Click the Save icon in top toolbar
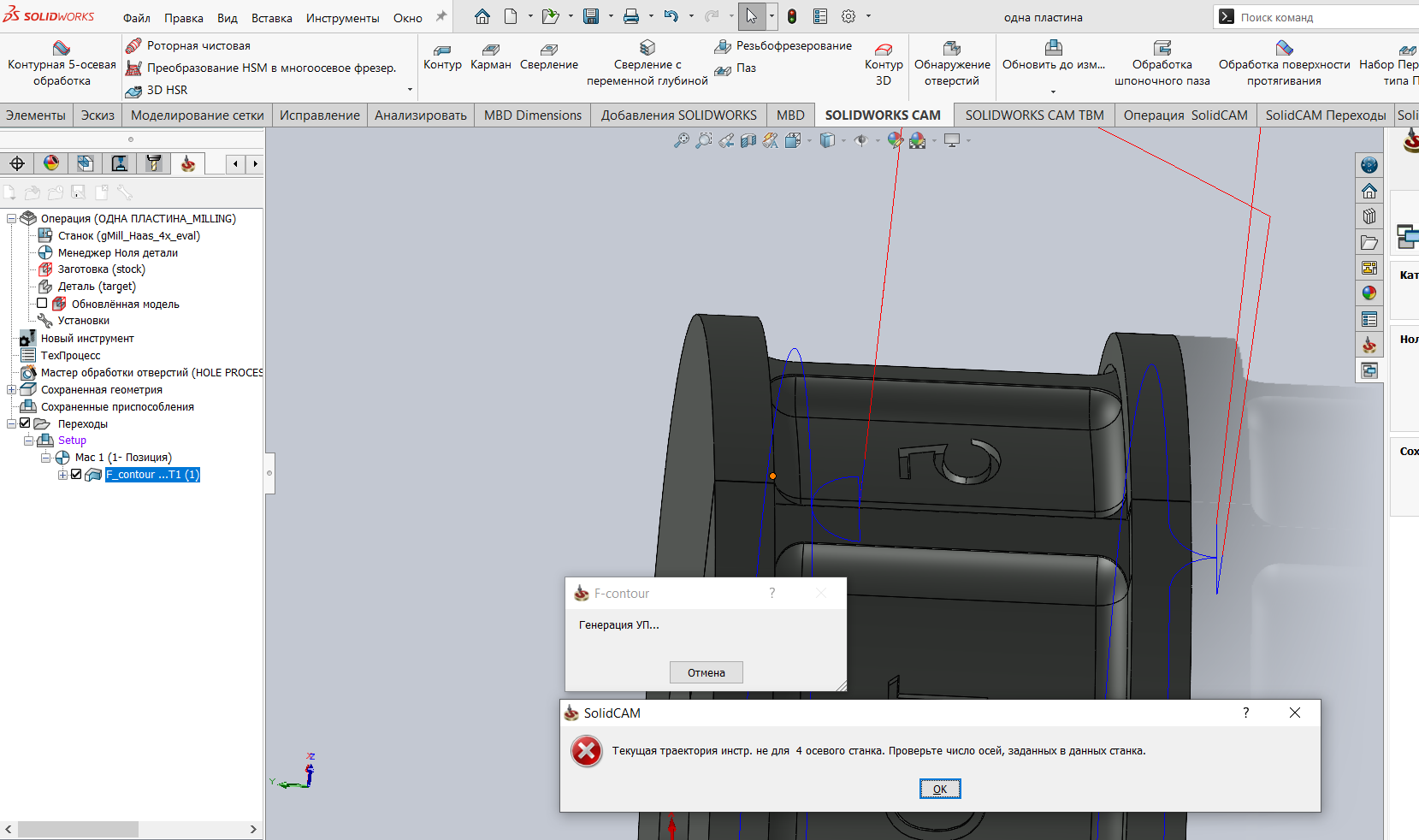The image size is (1419, 840). pyautogui.click(x=591, y=16)
